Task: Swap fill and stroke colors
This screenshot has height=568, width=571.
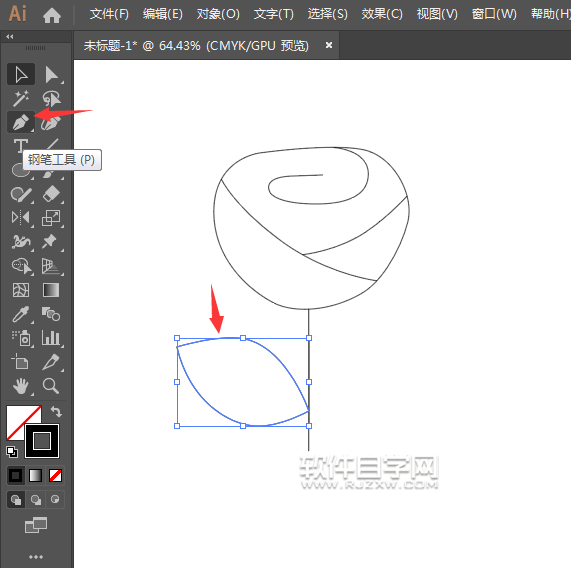Action: pos(56,411)
